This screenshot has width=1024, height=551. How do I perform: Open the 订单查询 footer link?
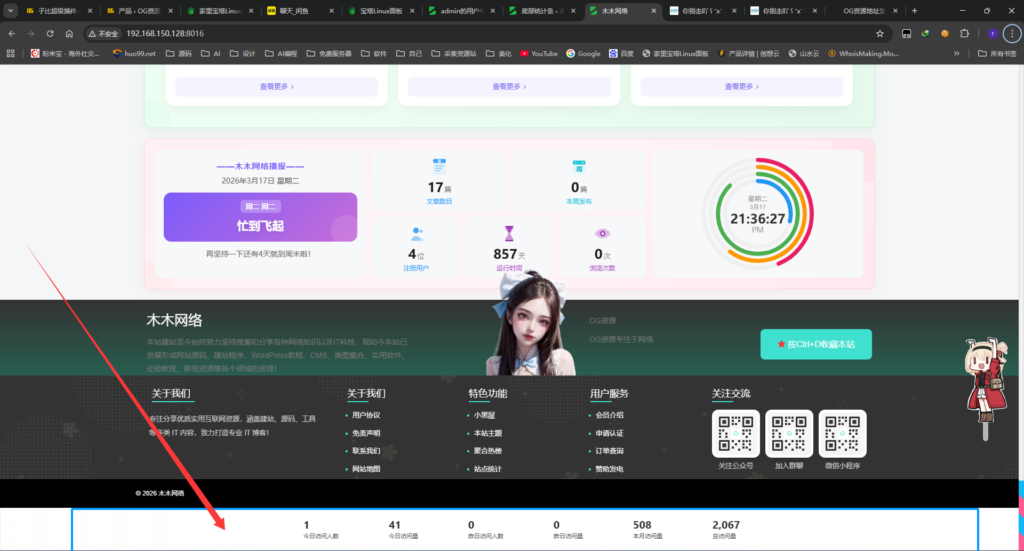(x=609, y=450)
